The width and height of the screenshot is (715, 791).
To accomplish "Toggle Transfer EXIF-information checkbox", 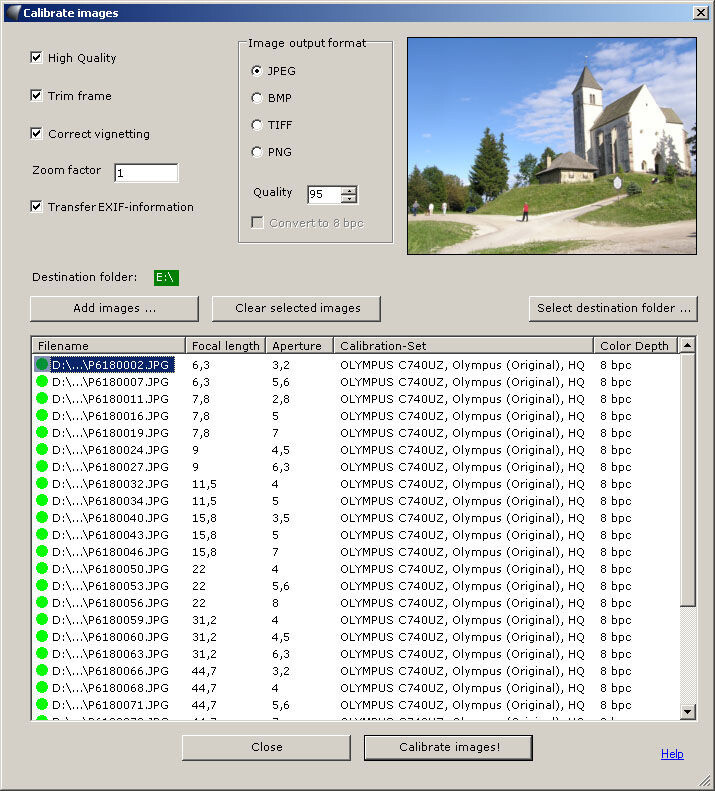I will click(36, 206).
